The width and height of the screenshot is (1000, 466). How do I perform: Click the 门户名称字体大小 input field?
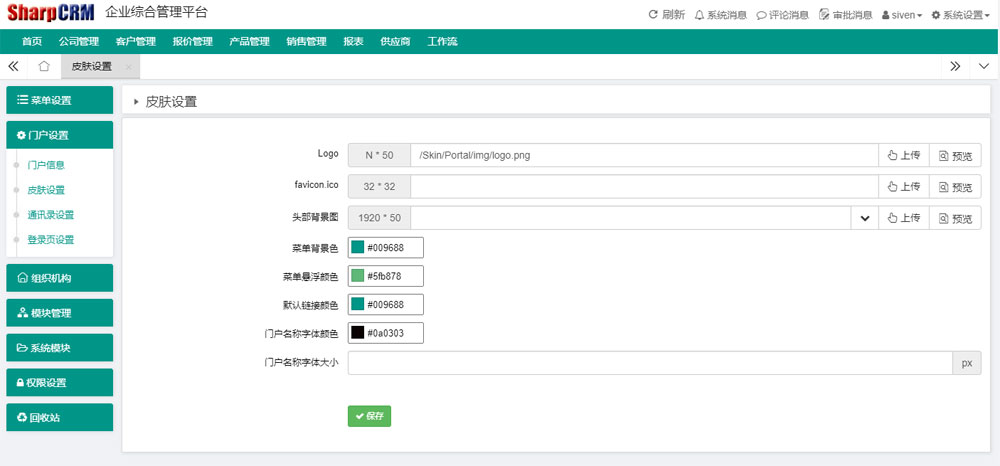pyautogui.click(x=649, y=362)
